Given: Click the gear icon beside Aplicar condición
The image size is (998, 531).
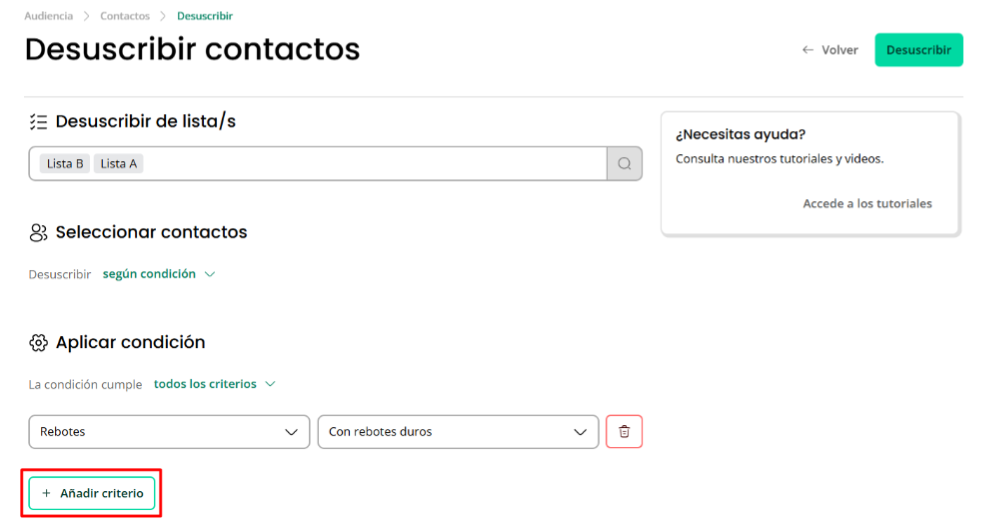Looking at the screenshot, I should 38,343.
